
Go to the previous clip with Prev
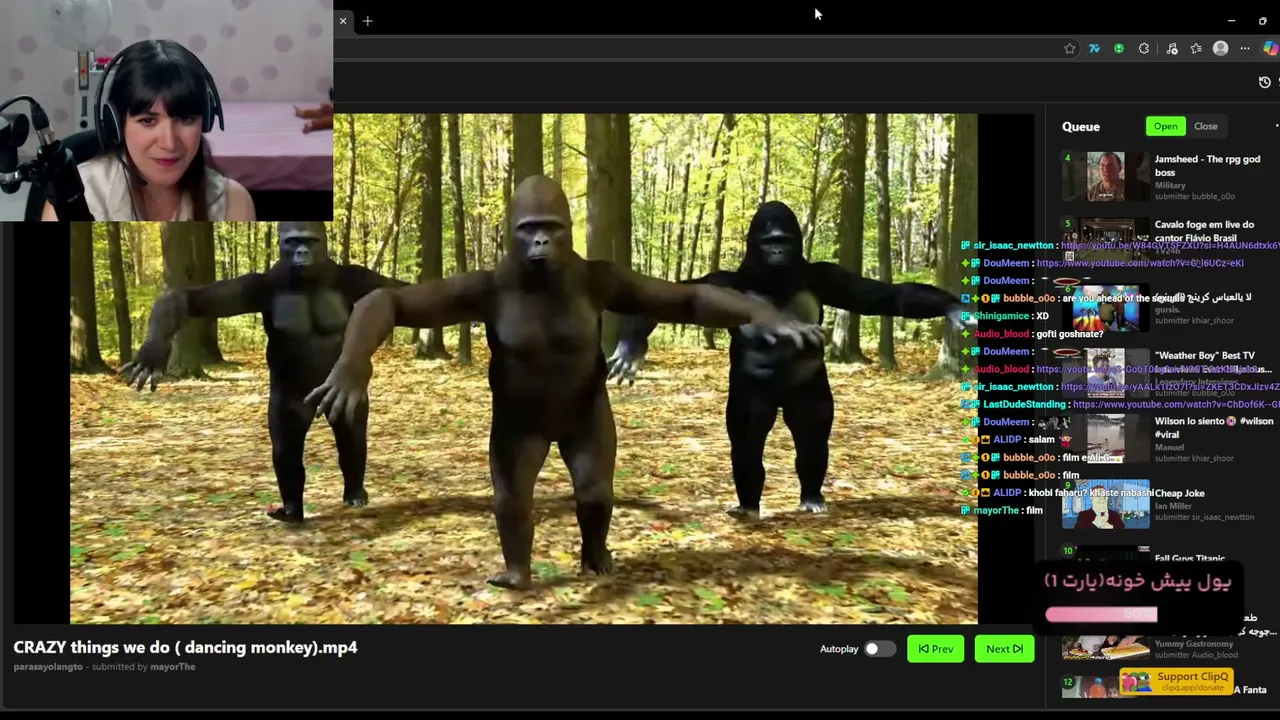coord(936,649)
